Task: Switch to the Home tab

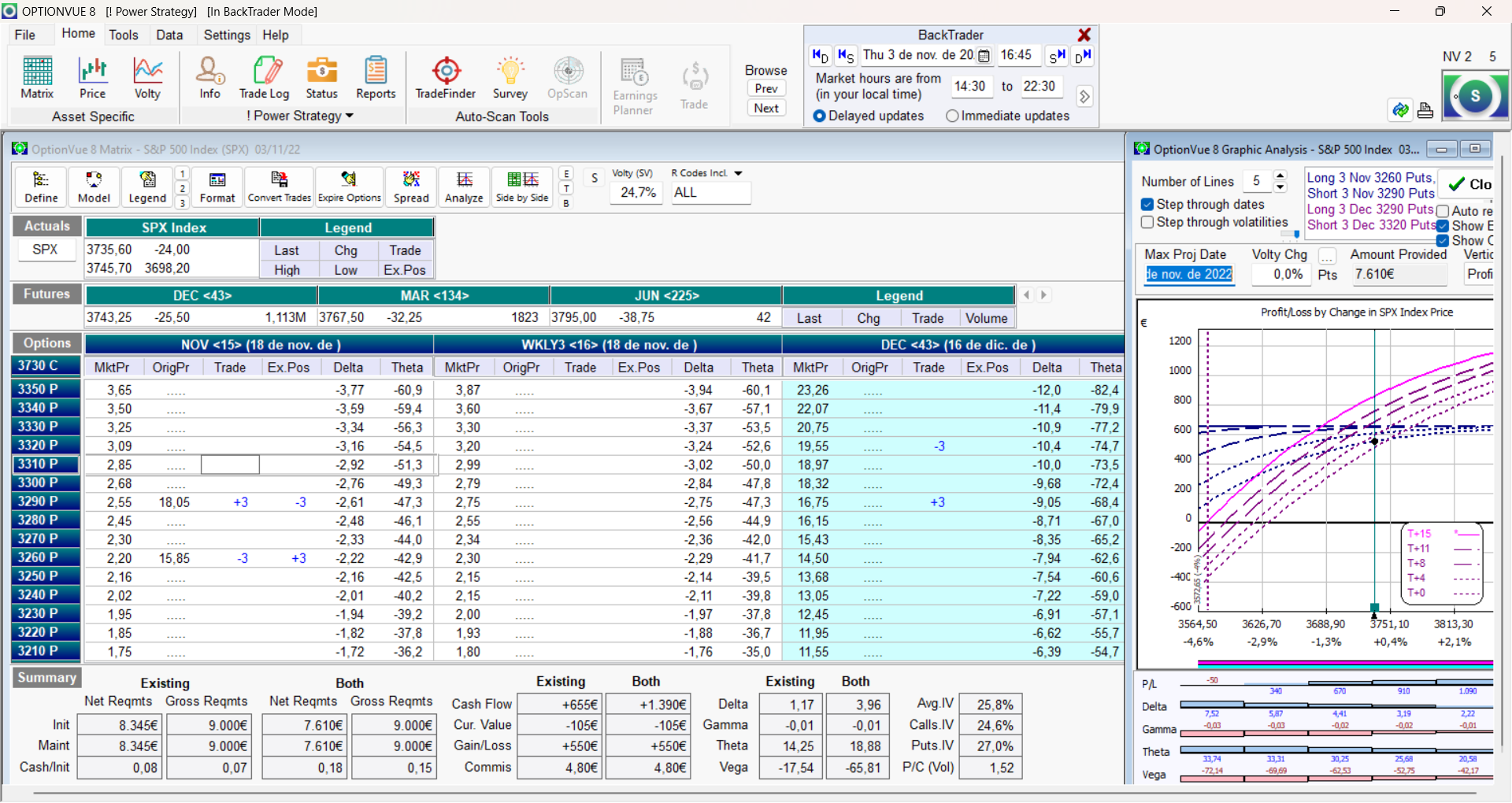Action: point(79,33)
